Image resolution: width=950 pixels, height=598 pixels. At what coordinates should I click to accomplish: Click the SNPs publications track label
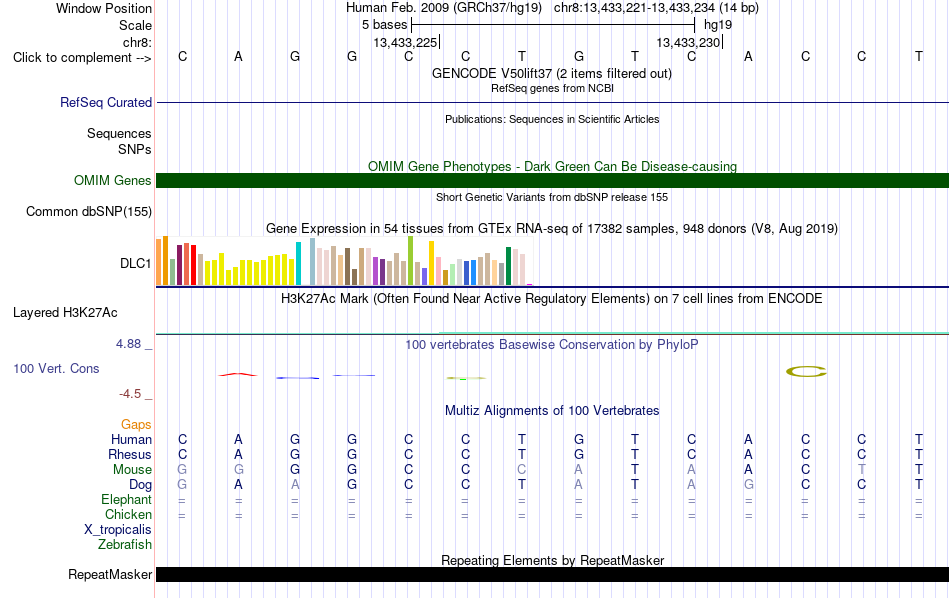tap(135, 149)
